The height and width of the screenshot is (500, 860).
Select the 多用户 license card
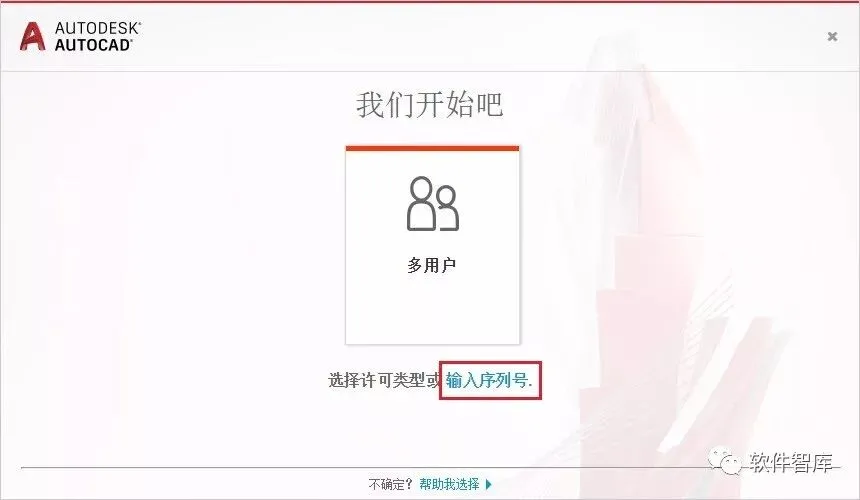click(x=433, y=245)
